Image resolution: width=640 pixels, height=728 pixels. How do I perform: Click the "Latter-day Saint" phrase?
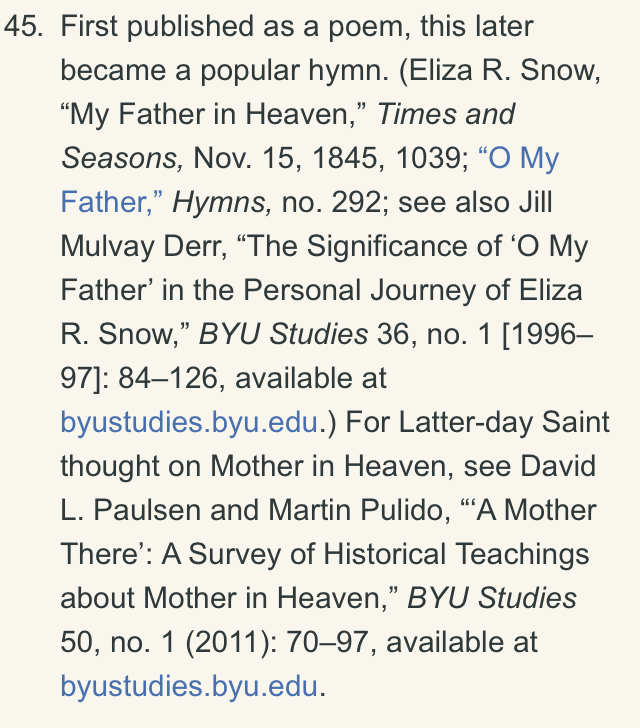pyautogui.click(x=504, y=422)
